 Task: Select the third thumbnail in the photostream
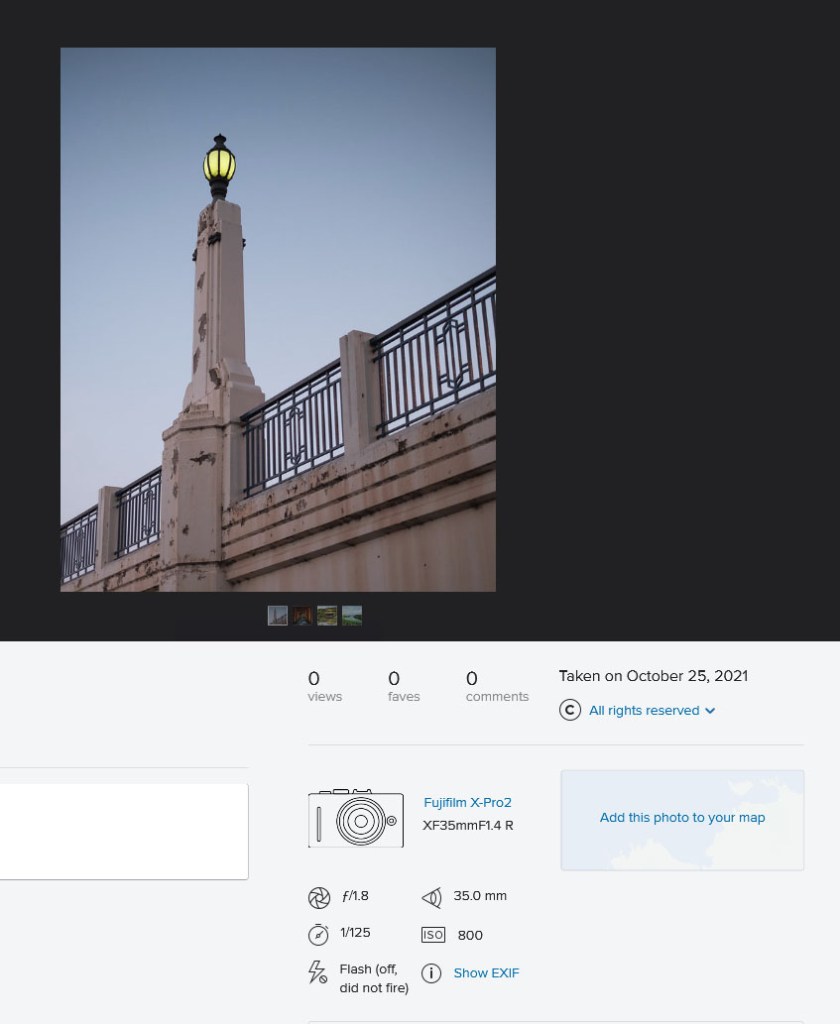pos(327,616)
